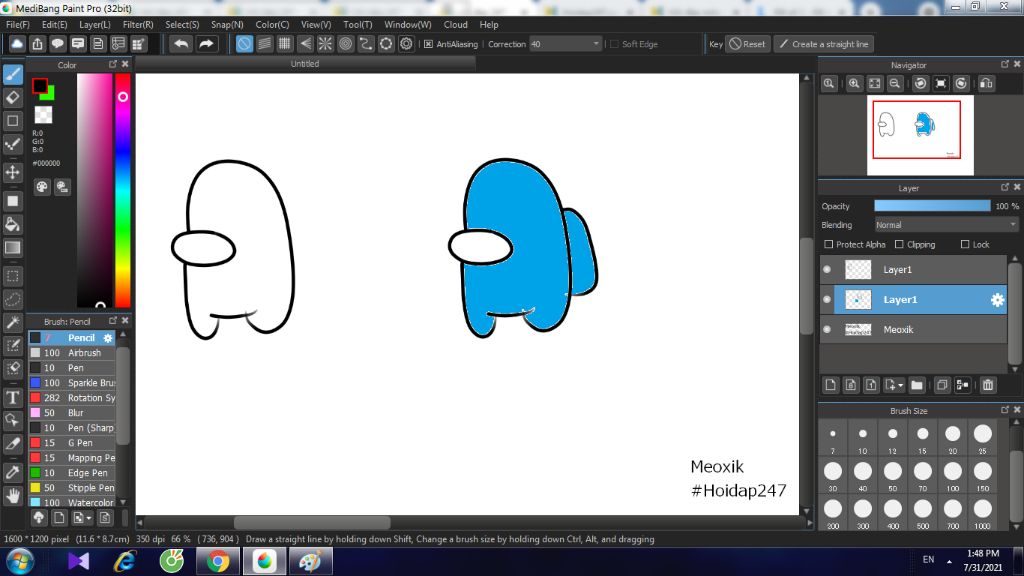
Task: Open Chrome from the taskbar
Action: click(x=218, y=561)
